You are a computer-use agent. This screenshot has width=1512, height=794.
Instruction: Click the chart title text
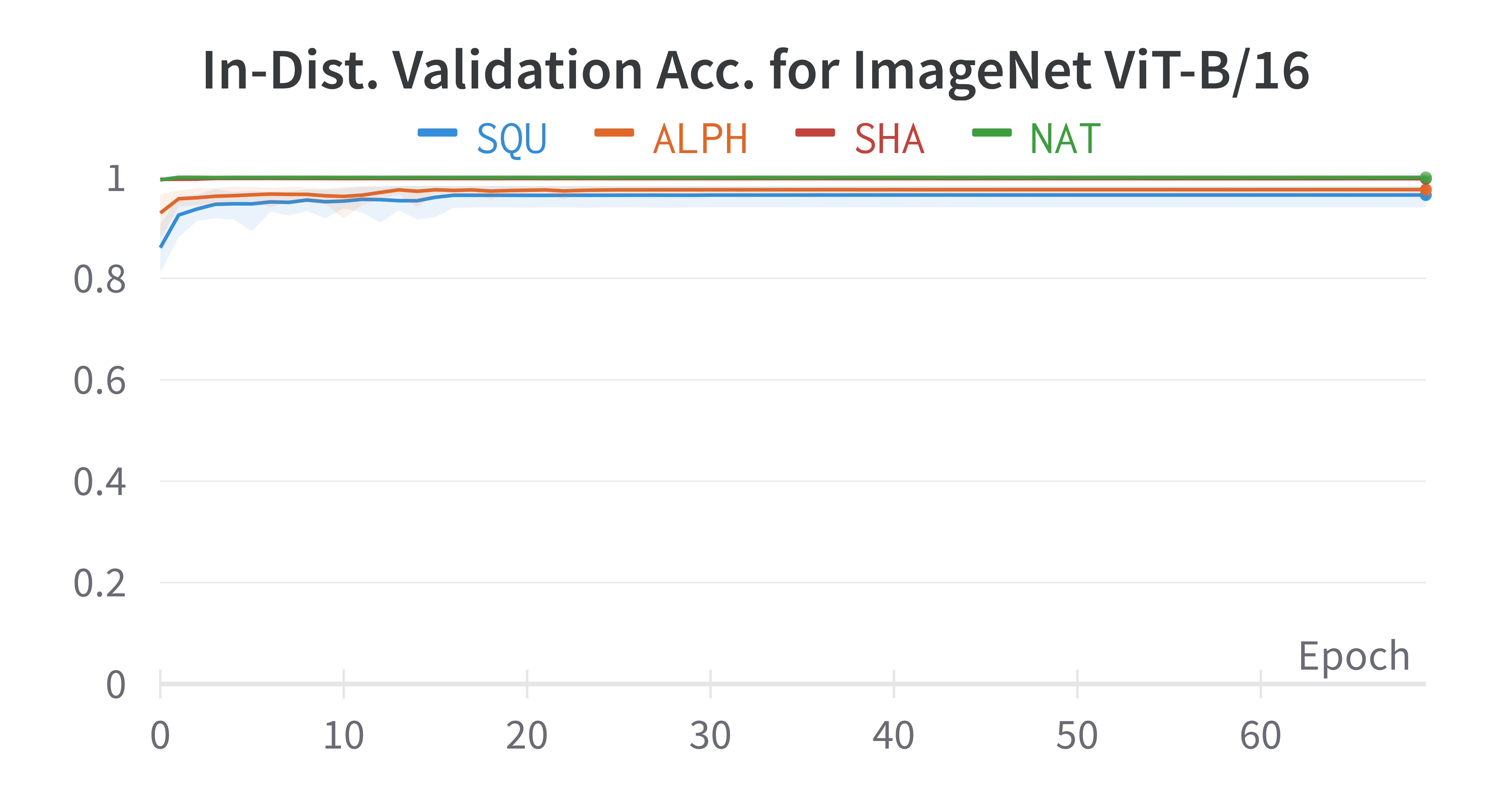pos(756,71)
